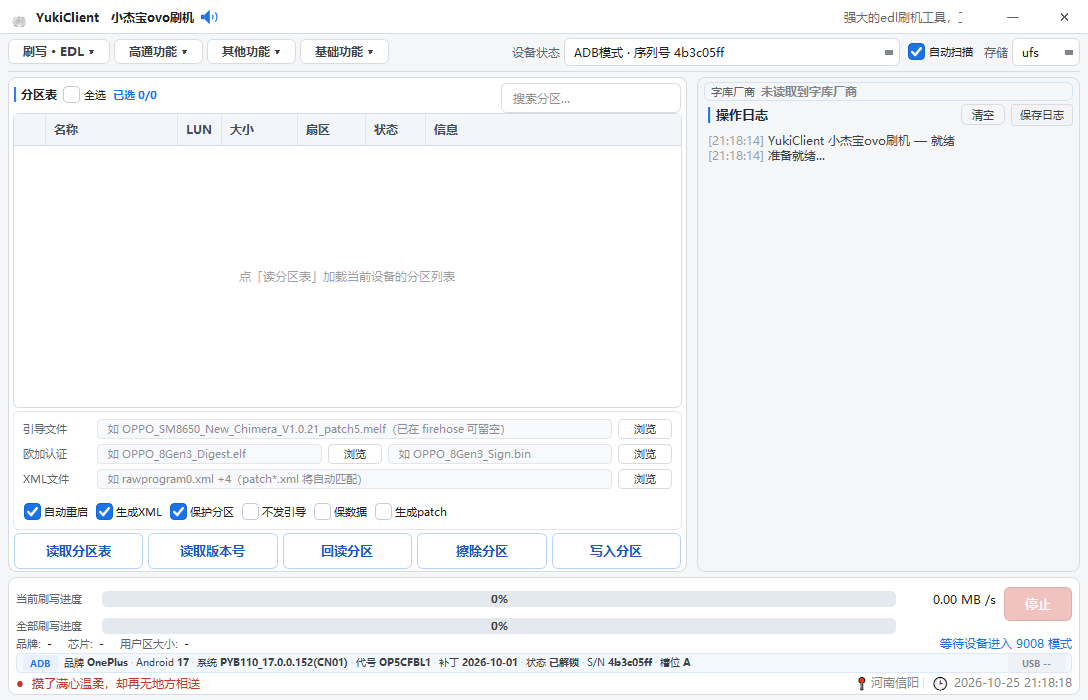
Task: Click the location pin icon near 河南信阳
Action: [x=862, y=683]
